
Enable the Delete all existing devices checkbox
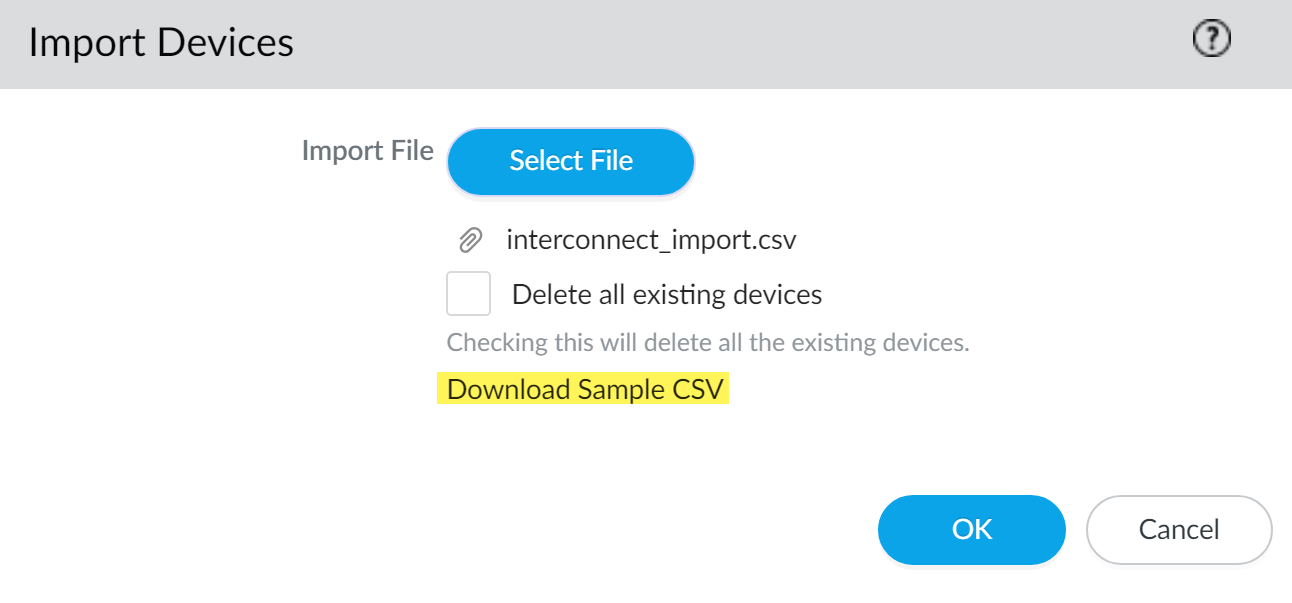[468, 294]
